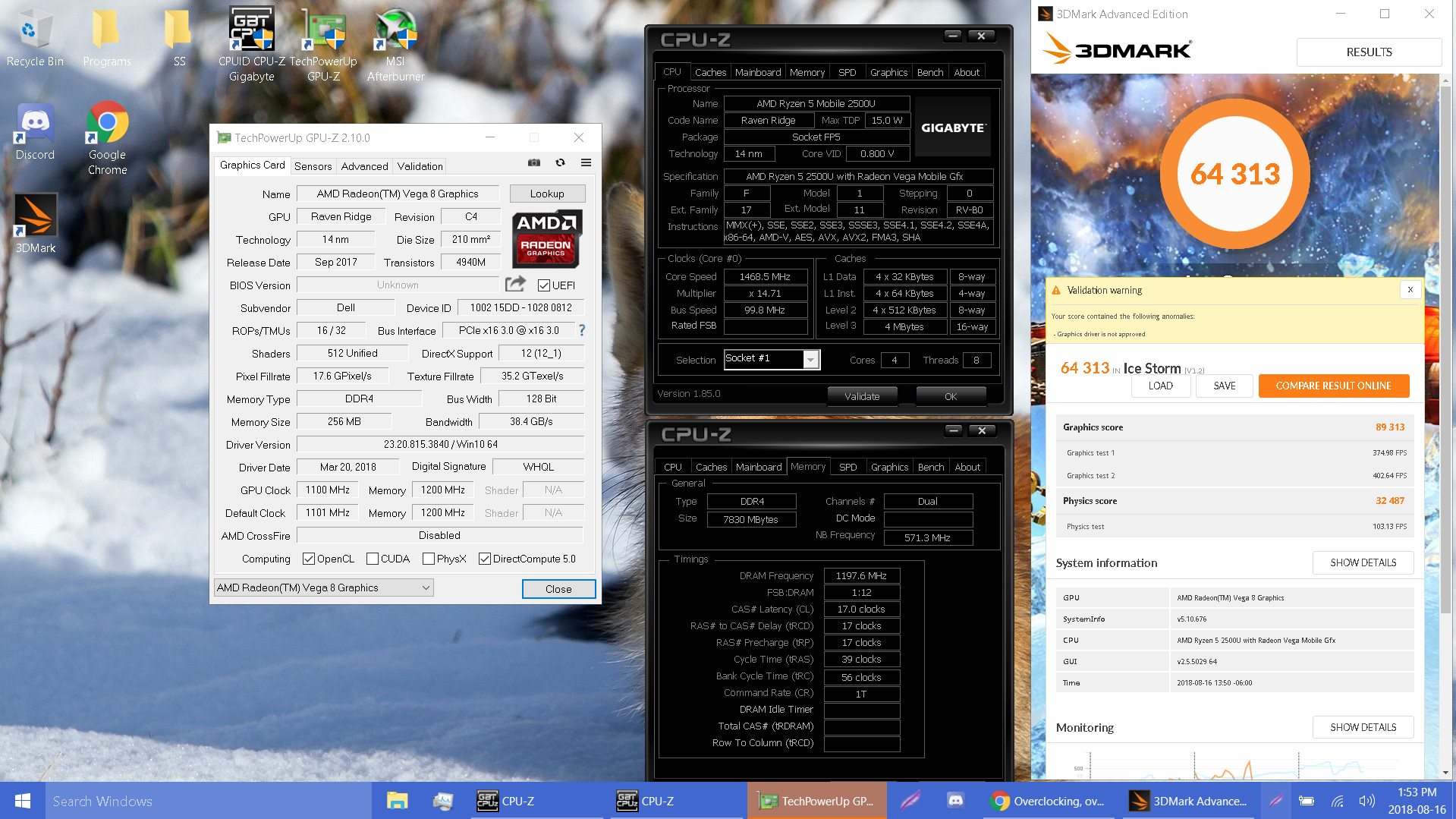The image size is (1456, 819).
Task: Click the GPU name field in GPU-Z
Action: coord(398,194)
